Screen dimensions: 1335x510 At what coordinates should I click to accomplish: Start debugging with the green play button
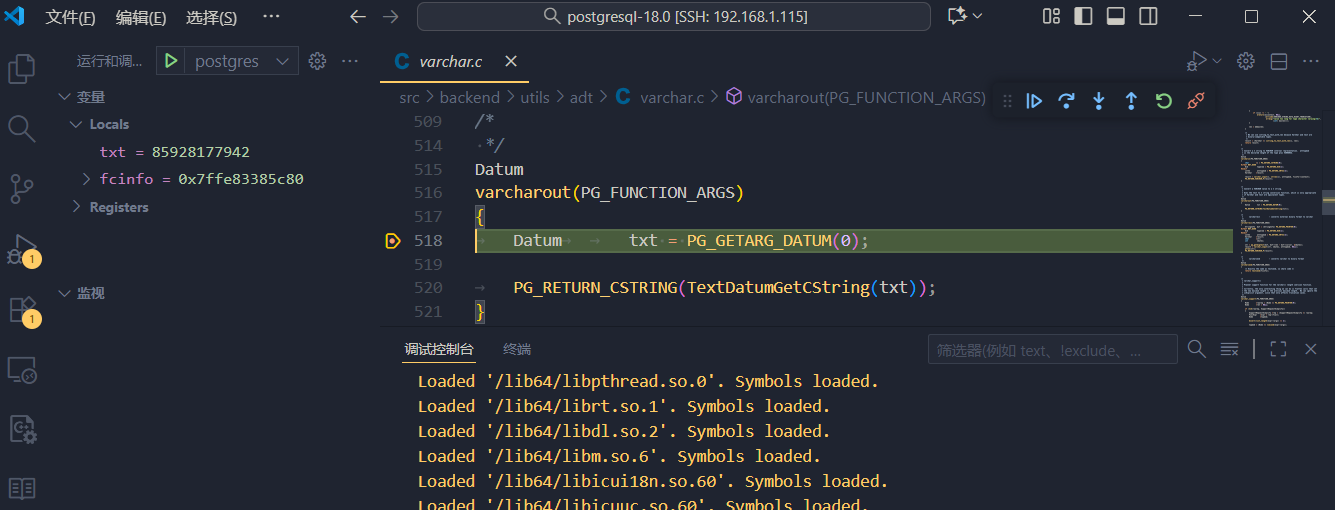171,61
